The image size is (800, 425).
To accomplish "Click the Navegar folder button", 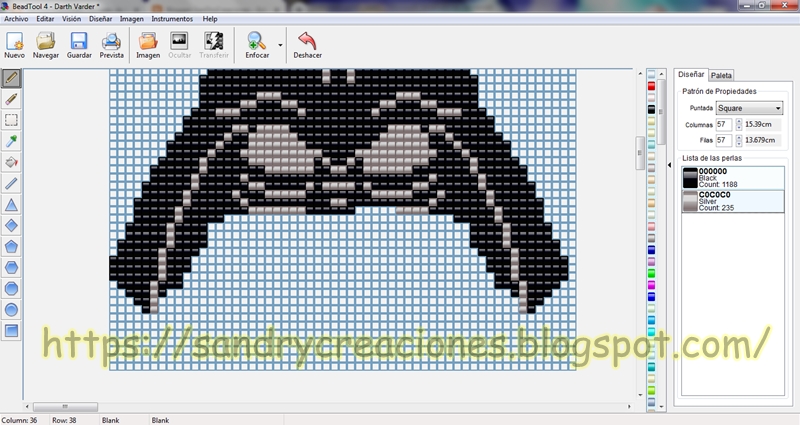I will click(x=46, y=45).
